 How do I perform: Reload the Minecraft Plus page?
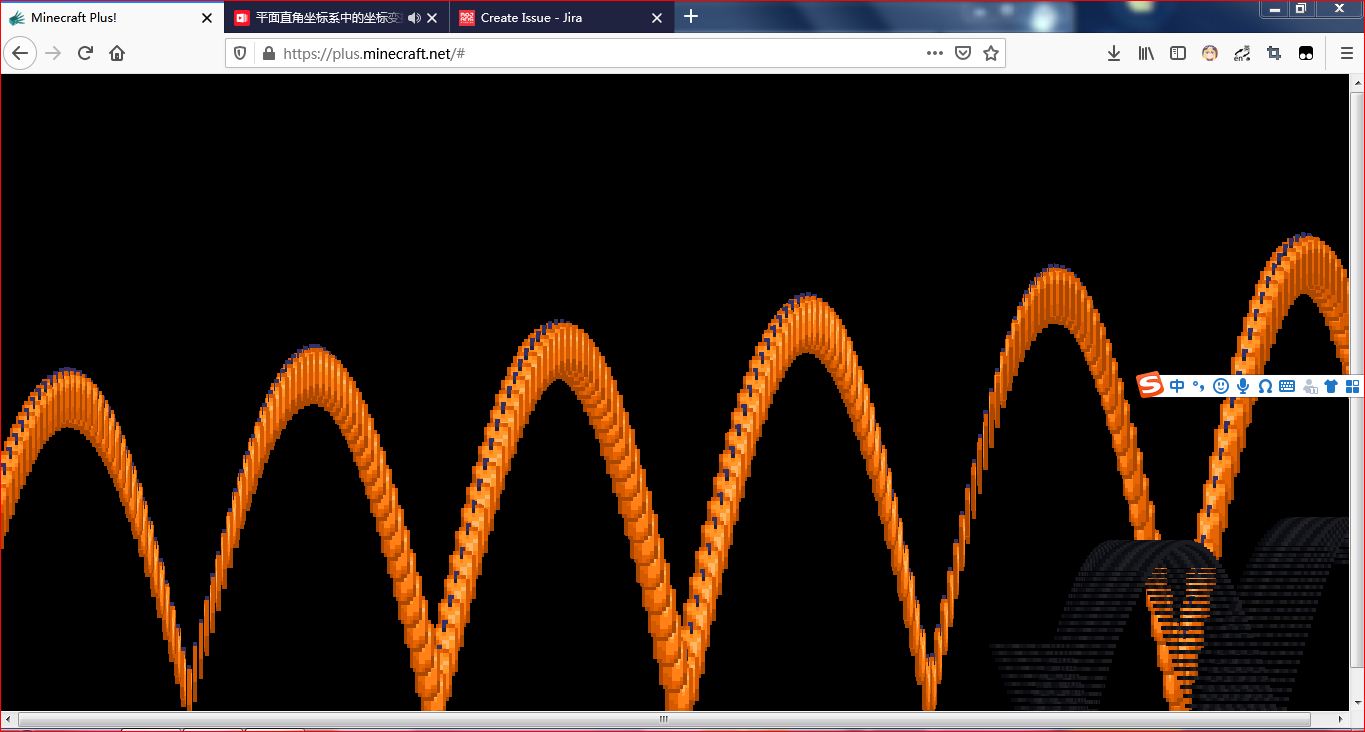coord(85,53)
